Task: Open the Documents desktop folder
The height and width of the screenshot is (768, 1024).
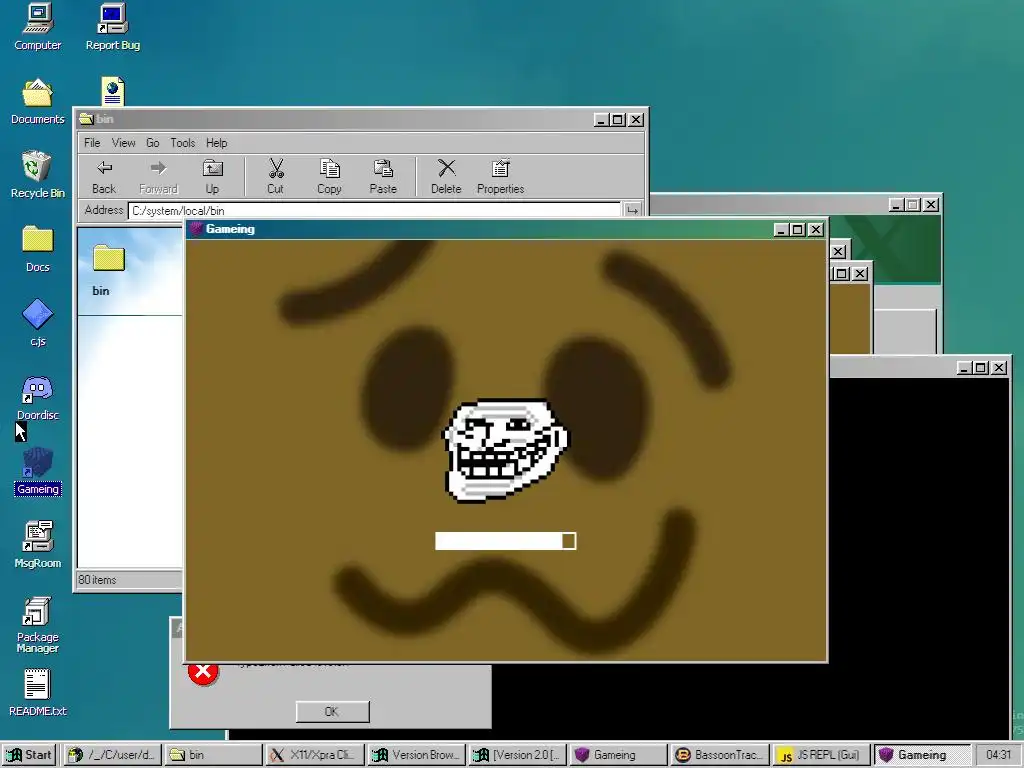Action: (x=37, y=101)
